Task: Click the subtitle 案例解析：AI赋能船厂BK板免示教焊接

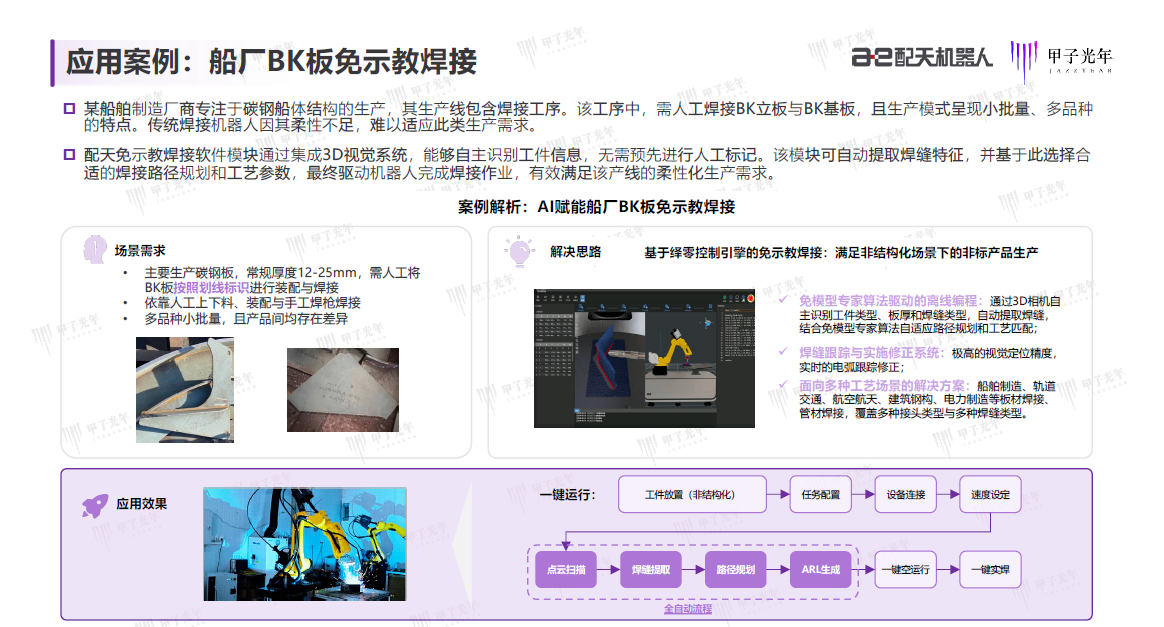Action: coord(596,207)
